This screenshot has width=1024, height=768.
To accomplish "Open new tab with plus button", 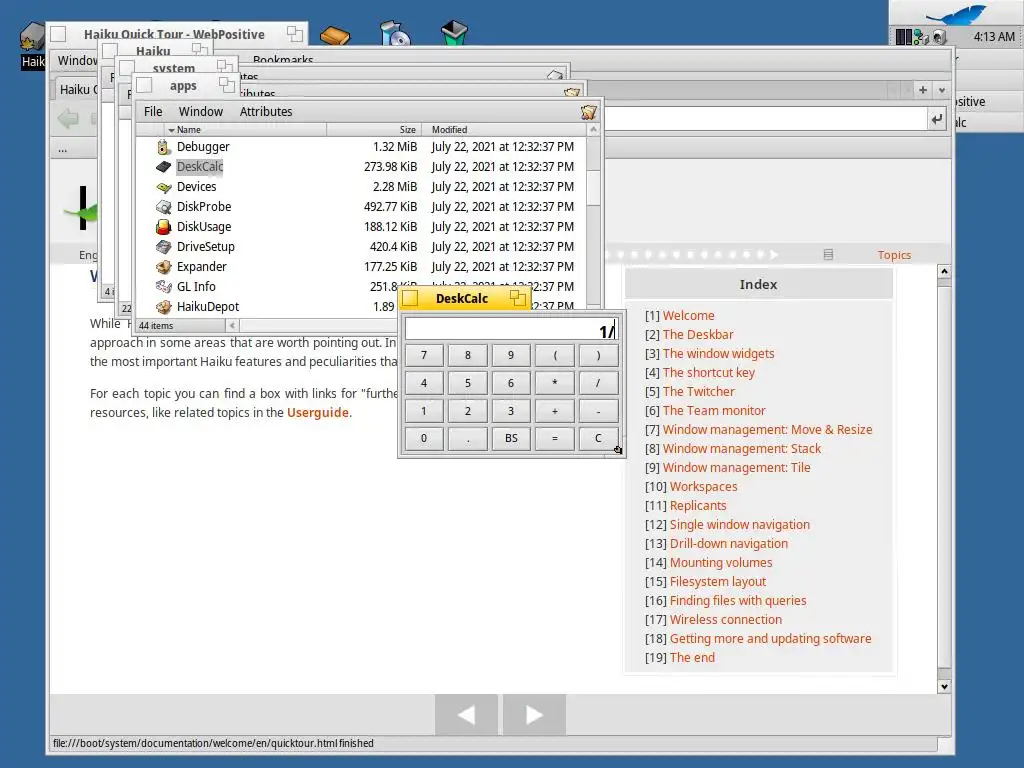I will 923,90.
